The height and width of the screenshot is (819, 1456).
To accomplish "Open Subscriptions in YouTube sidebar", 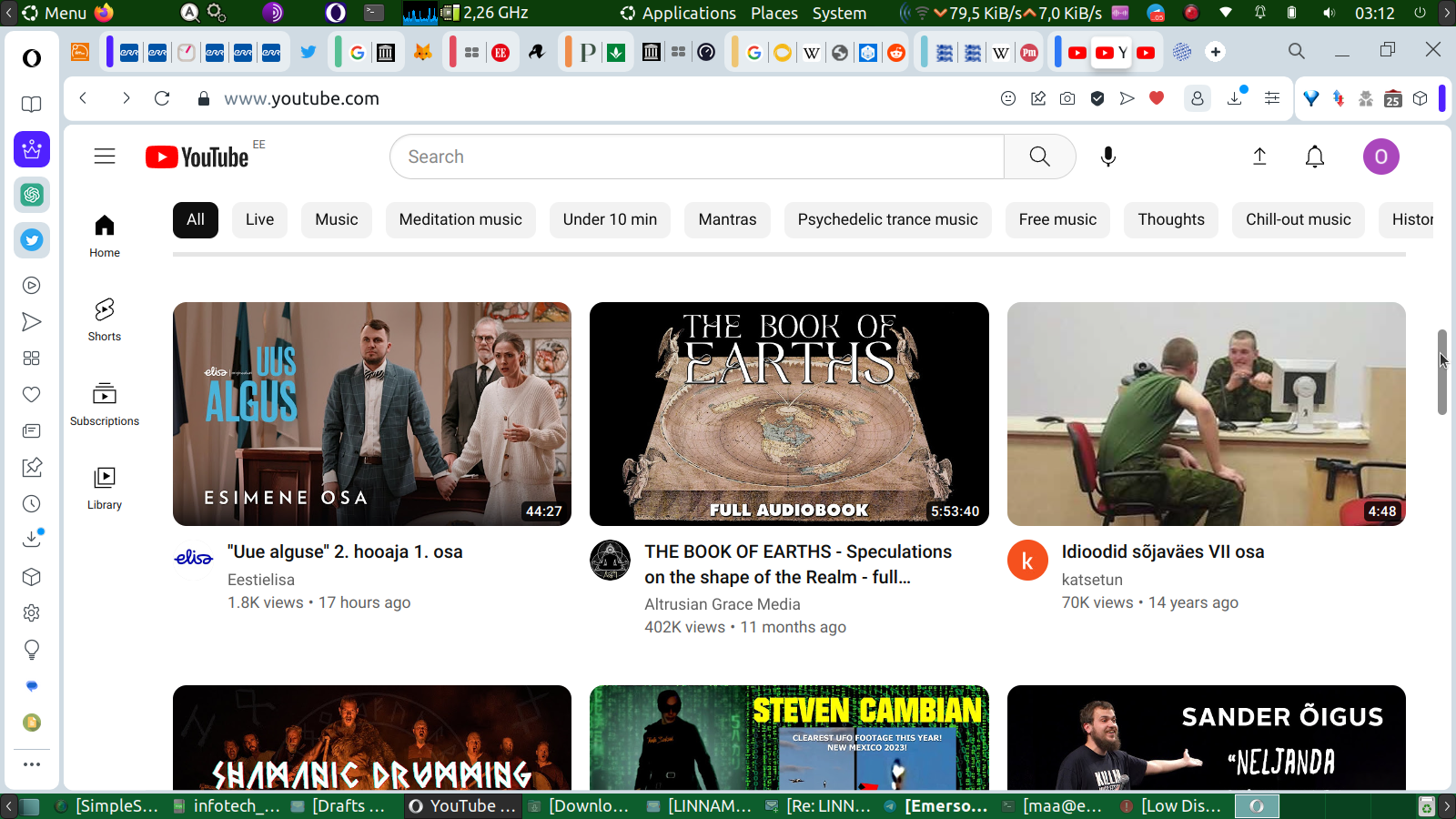I will pyautogui.click(x=105, y=404).
